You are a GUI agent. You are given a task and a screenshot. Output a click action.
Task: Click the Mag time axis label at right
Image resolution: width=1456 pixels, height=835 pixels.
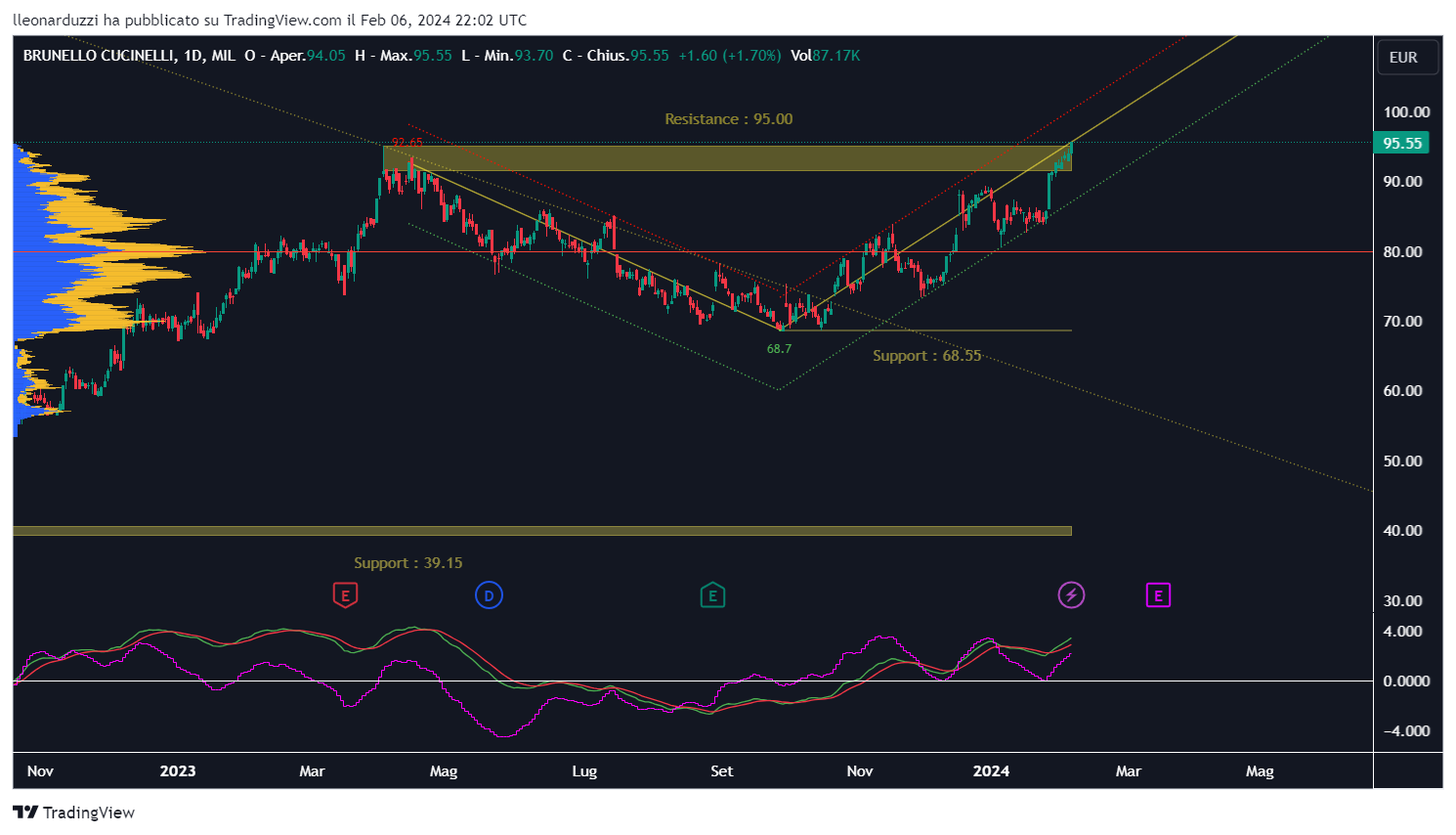point(1260,771)
